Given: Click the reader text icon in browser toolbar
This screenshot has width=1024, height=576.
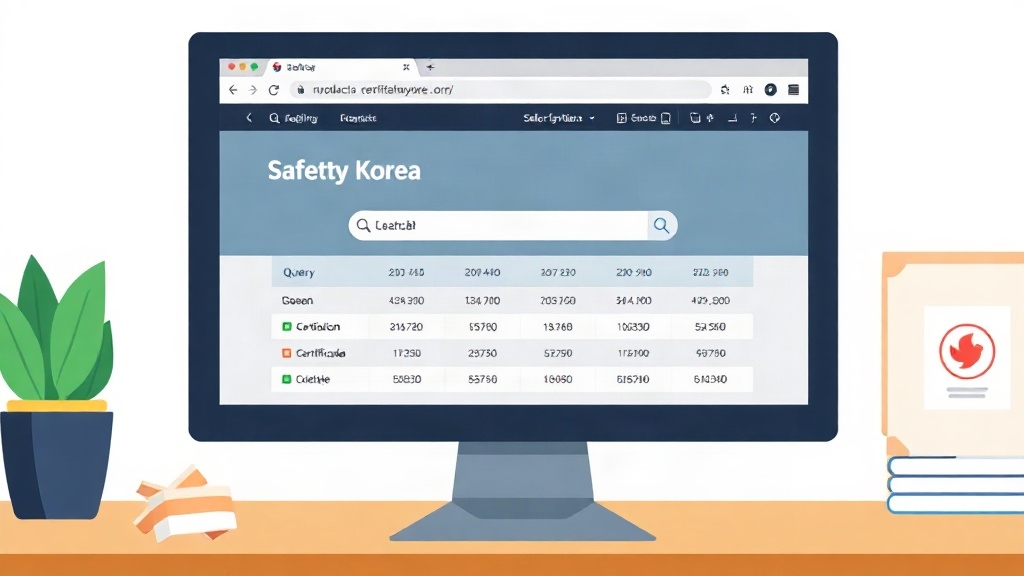Looking at the screenshot, I should [x=748, y=90].
